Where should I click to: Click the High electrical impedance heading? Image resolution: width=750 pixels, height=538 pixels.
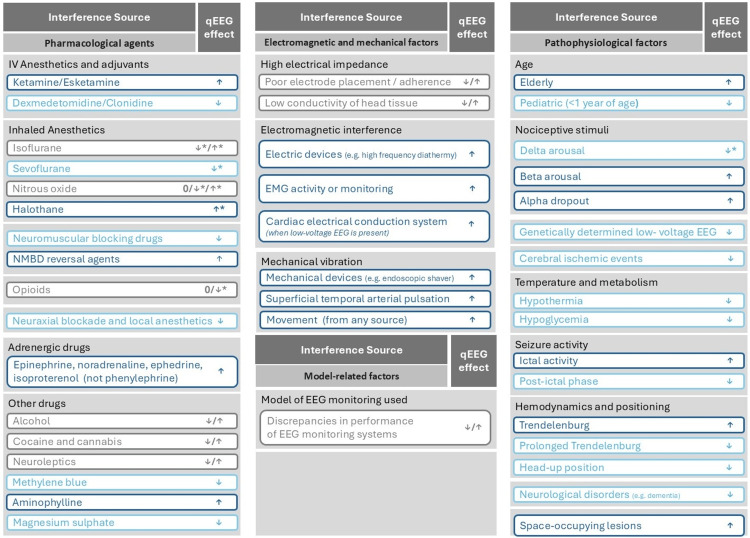tap(324, 64)
